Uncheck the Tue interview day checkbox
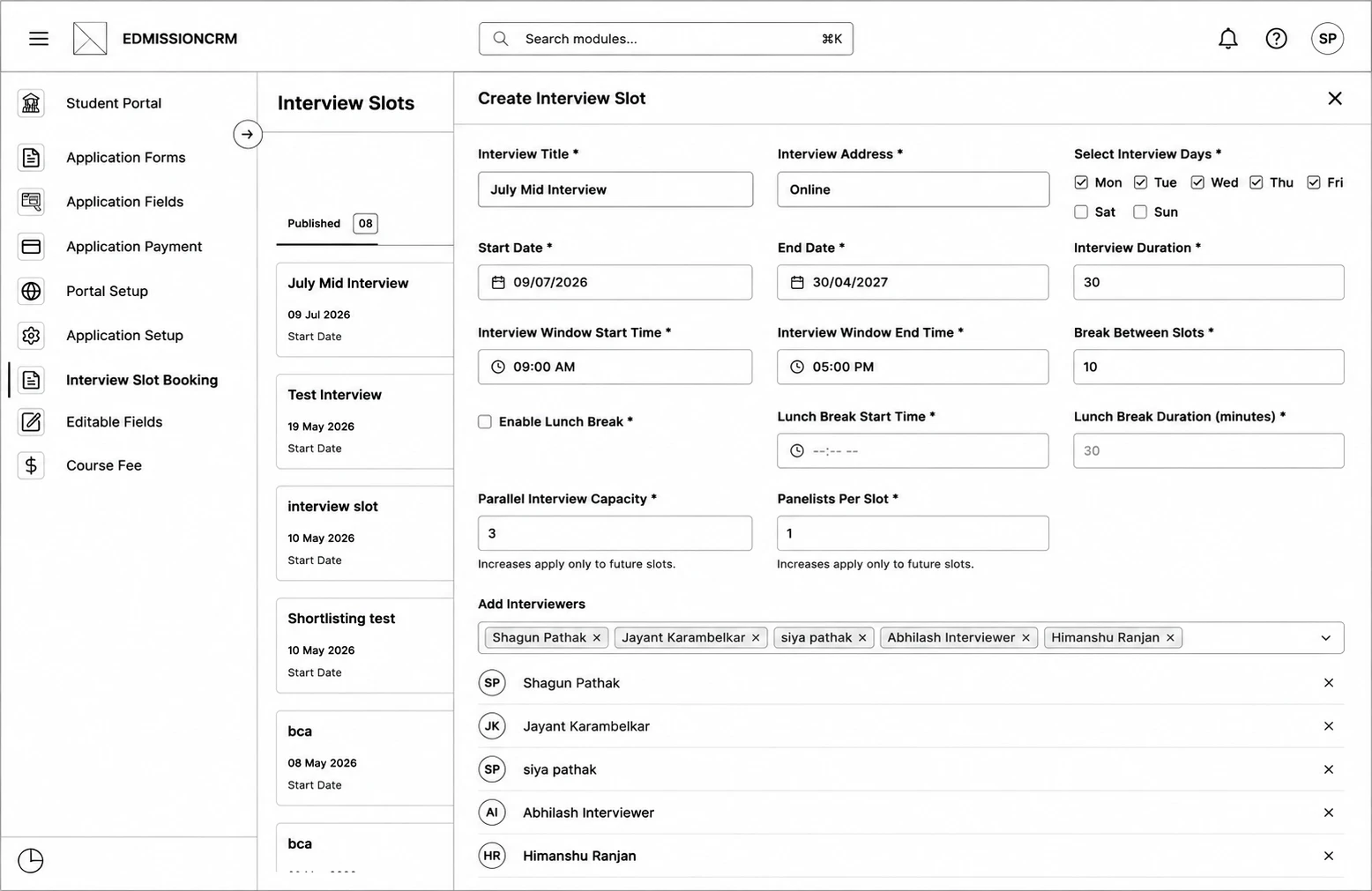 pos(1140,182)
